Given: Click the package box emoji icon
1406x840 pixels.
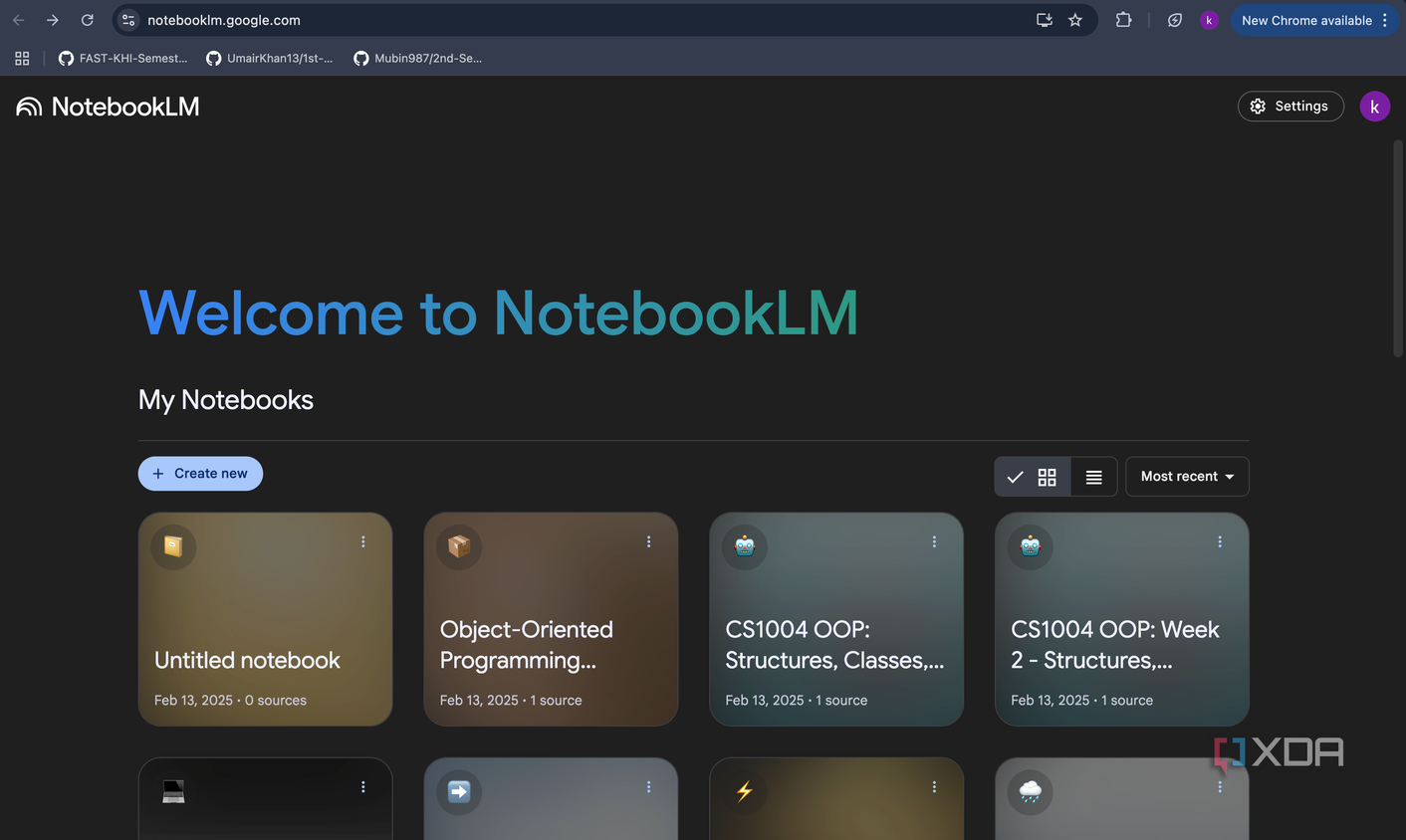Looking at the screenshot, I should [x=459, y=546].
